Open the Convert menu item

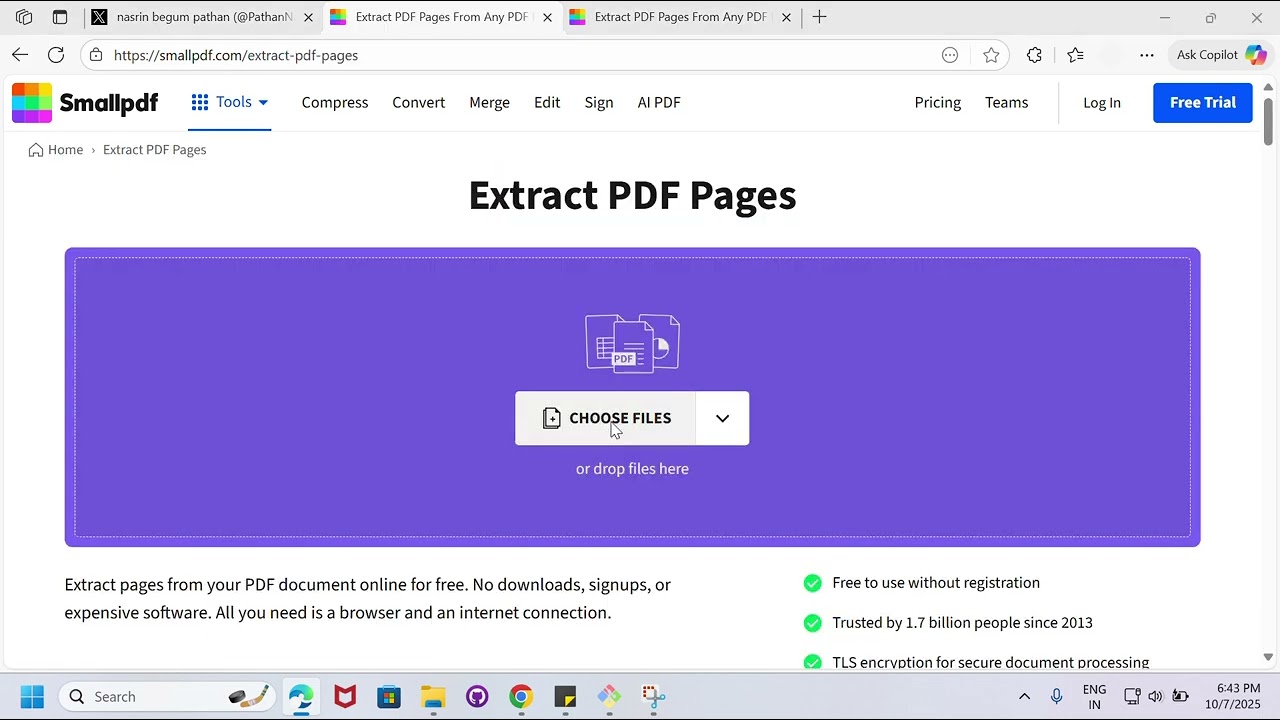tap(418, 102)
